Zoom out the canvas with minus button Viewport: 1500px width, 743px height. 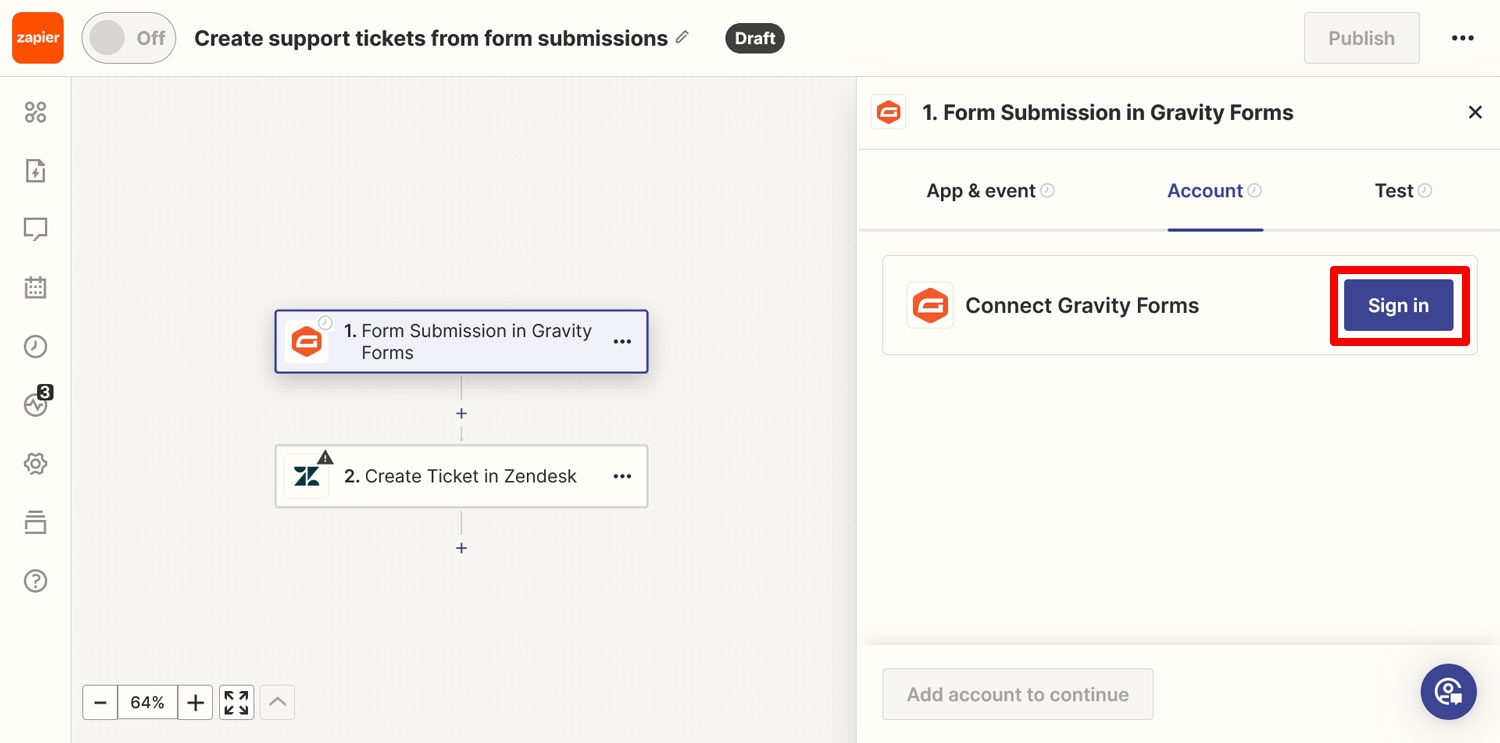[x=100, y=703]
